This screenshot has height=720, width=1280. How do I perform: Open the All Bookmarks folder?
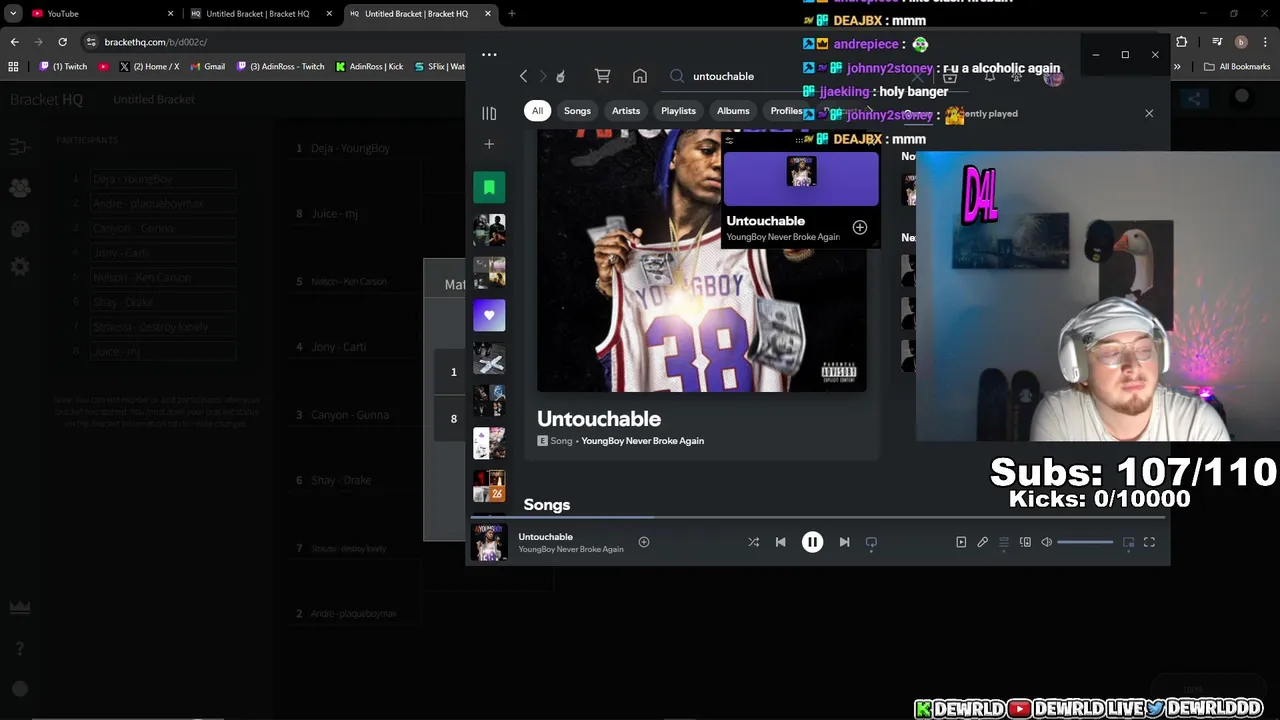click(1237, 67)
